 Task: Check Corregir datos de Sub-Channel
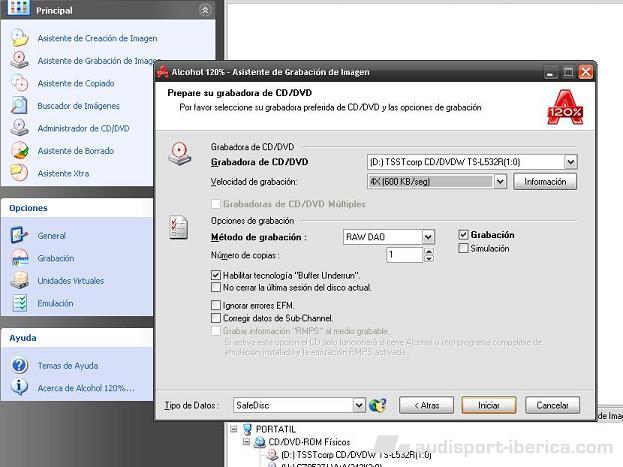pos(216,318)
